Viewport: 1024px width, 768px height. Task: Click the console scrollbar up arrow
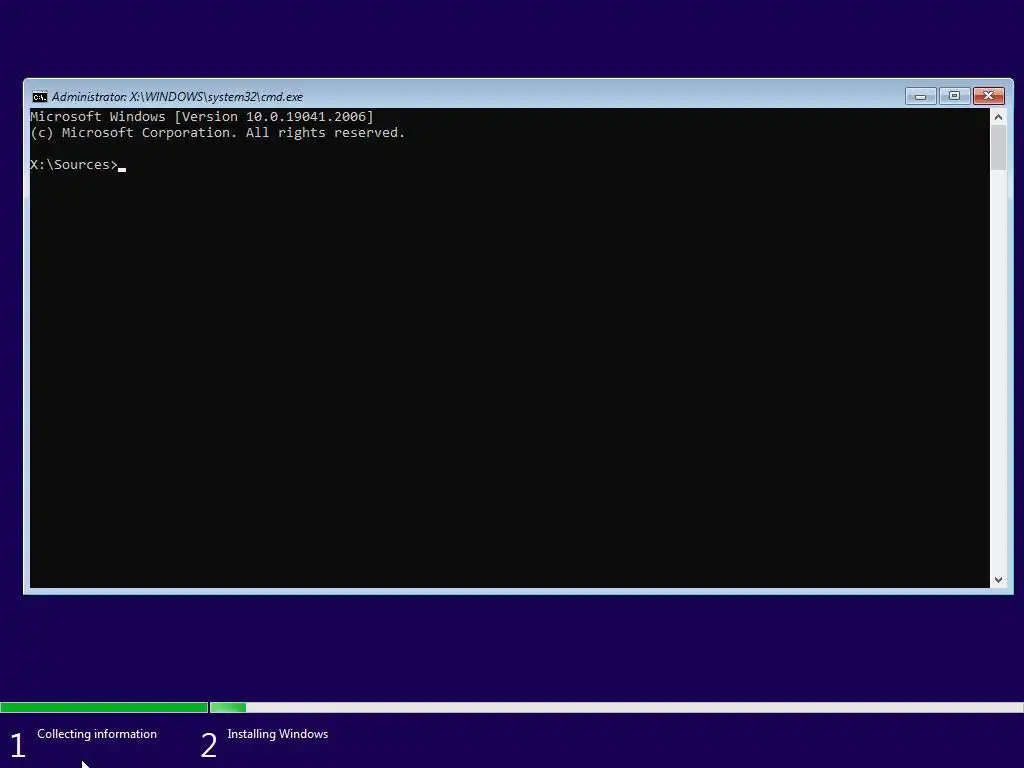coord(998,117)
